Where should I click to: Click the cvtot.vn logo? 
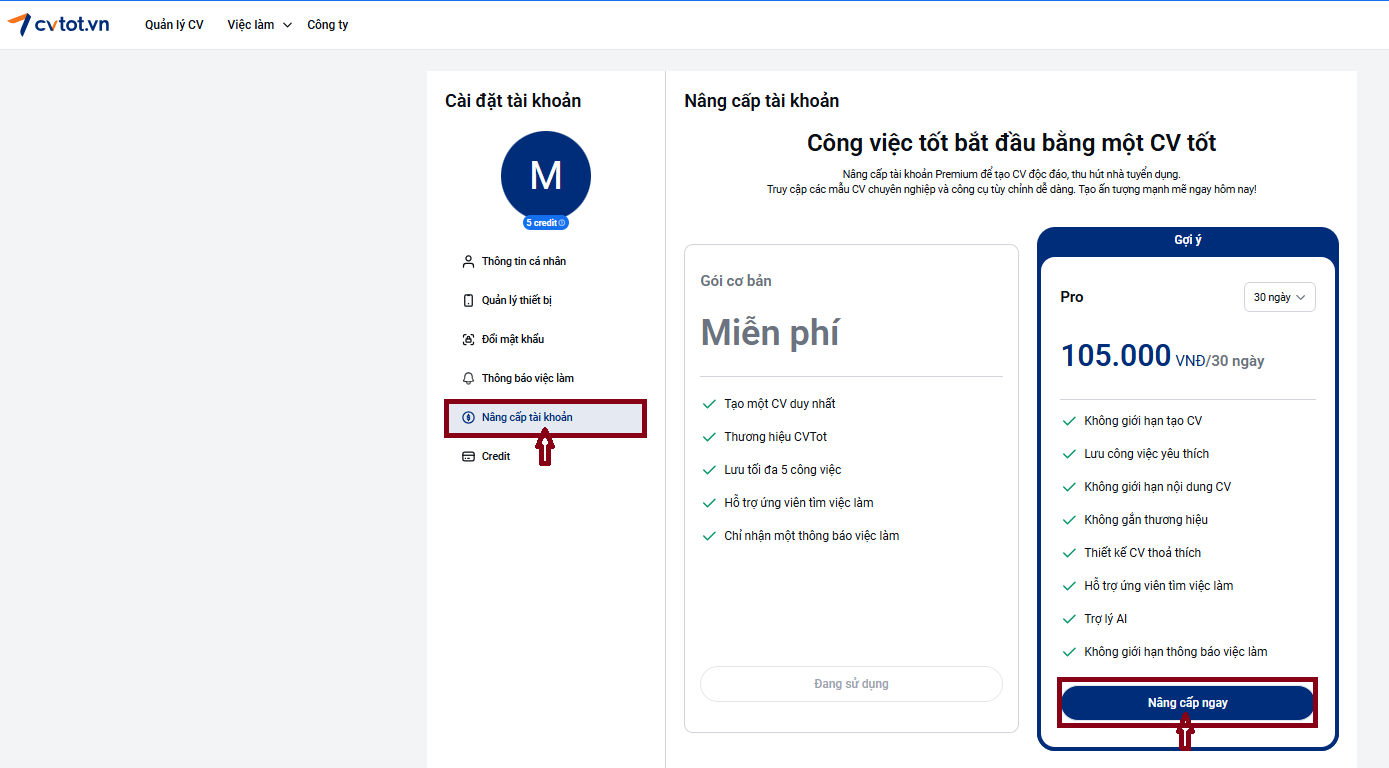[x=58, y=24]
